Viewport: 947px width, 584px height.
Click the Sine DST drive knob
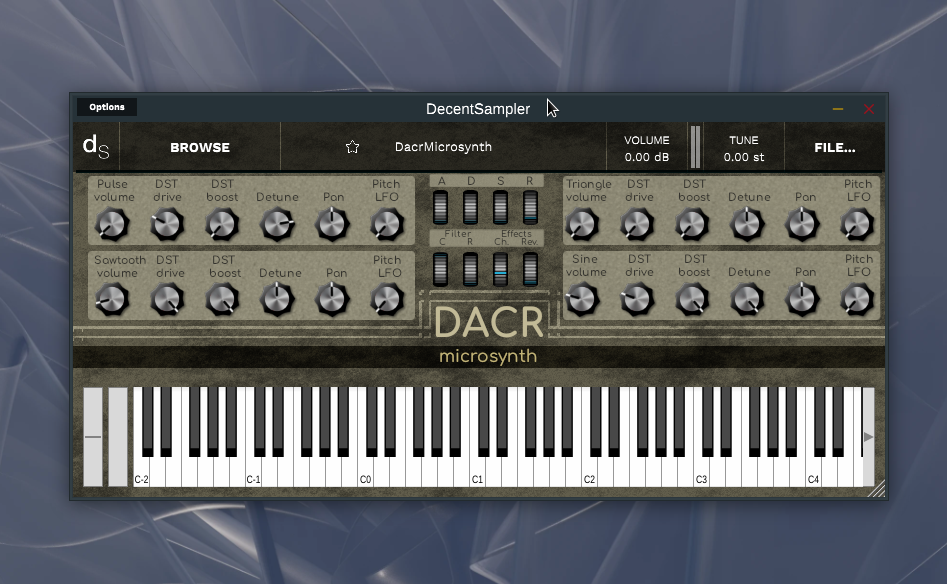(x=637, y=300)
